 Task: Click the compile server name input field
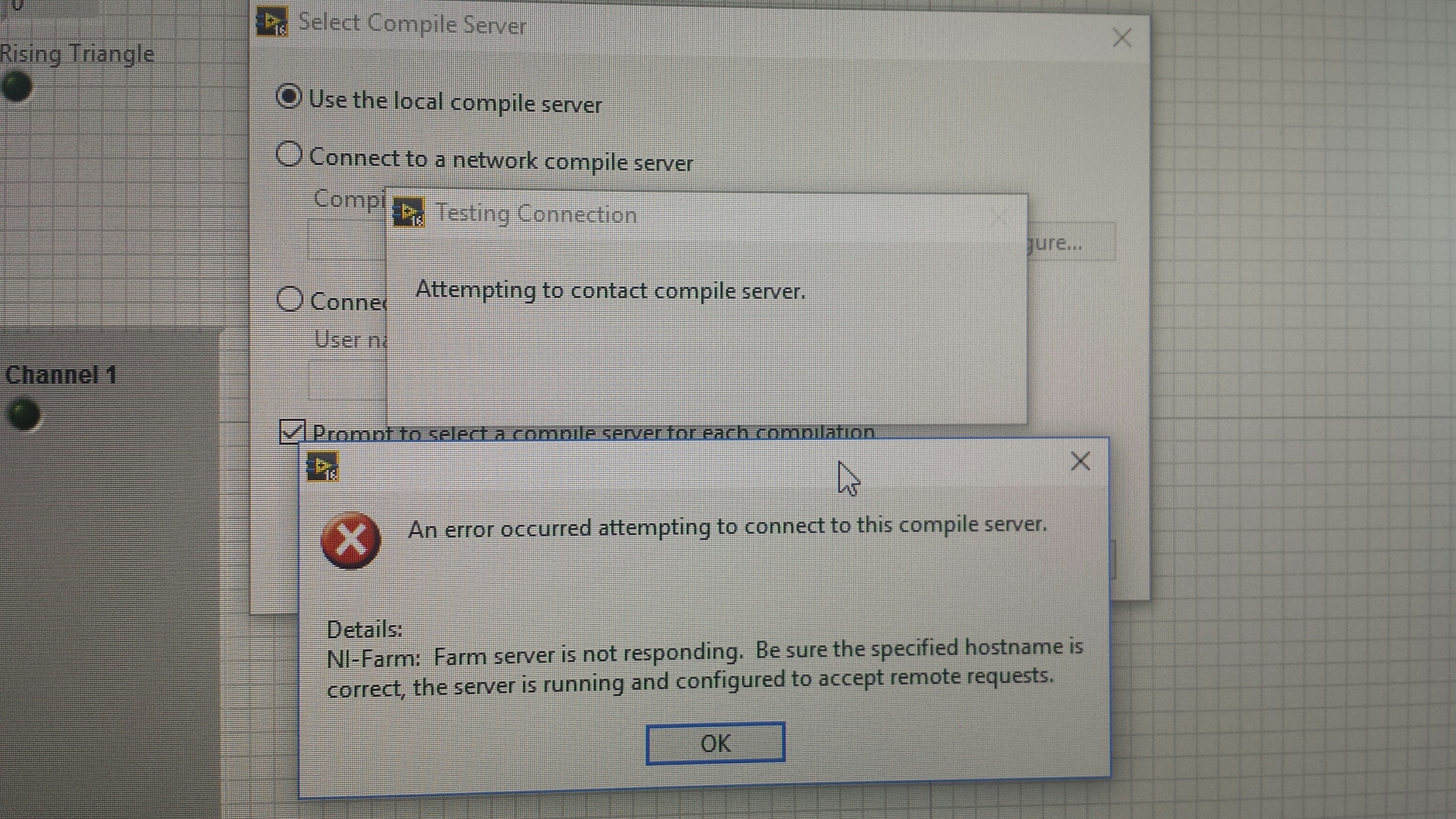coord(347,240)
